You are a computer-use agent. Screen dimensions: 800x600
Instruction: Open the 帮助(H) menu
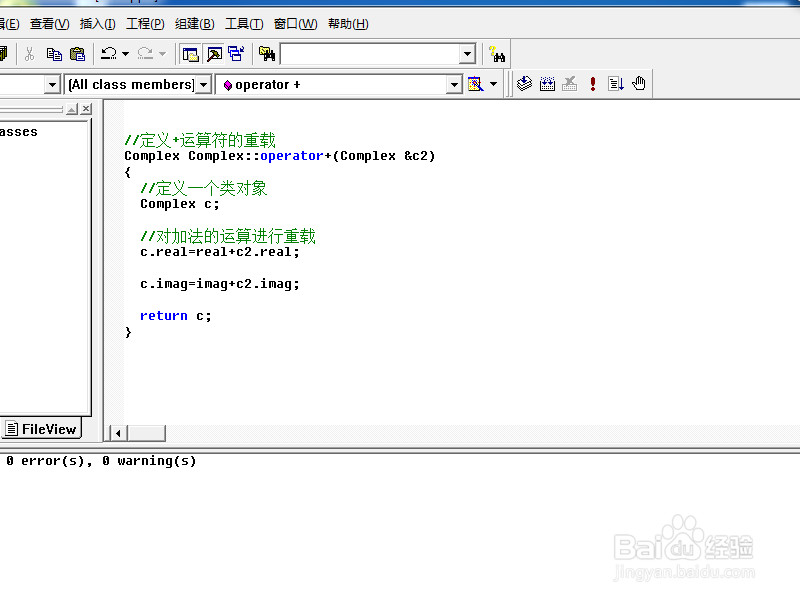[x=348, y=24]
